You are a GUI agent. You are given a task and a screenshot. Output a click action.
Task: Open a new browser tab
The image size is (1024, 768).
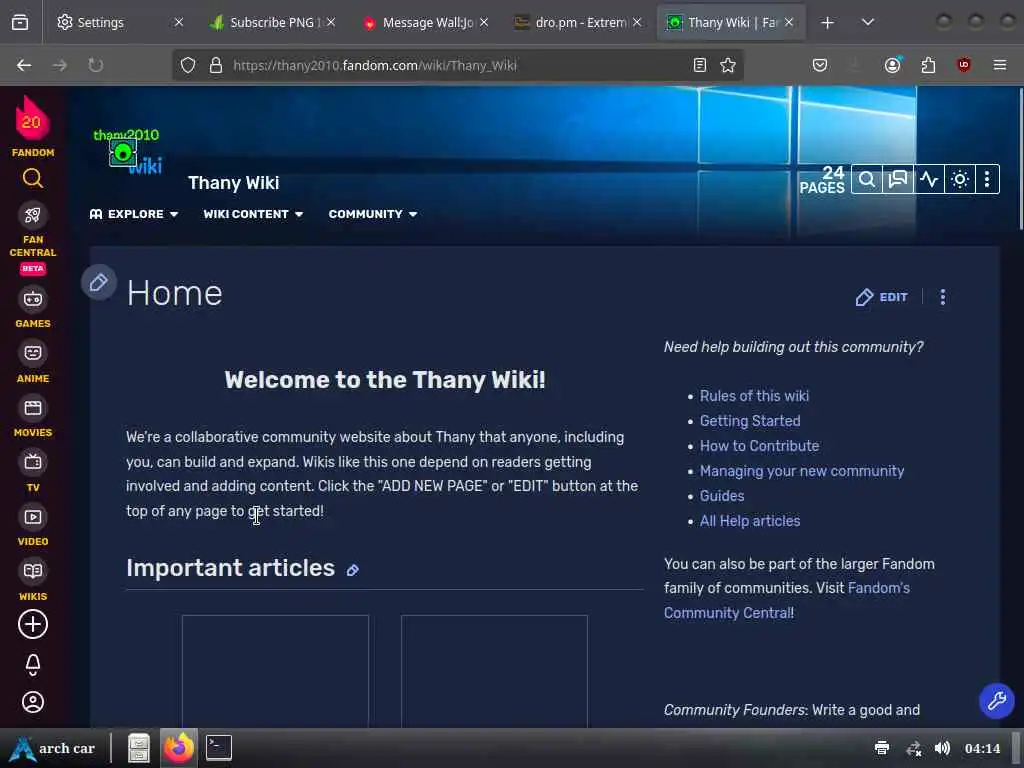pos(827,23)
